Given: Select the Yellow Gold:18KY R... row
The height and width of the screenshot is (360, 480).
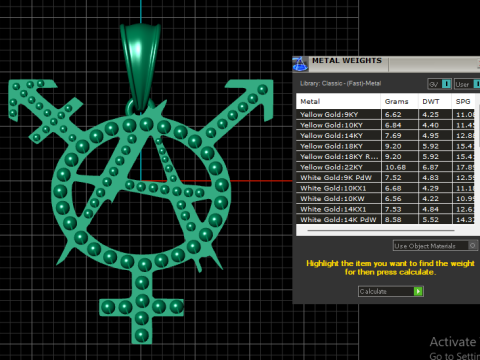Looking at the screenshot, I should pos(385,157).
